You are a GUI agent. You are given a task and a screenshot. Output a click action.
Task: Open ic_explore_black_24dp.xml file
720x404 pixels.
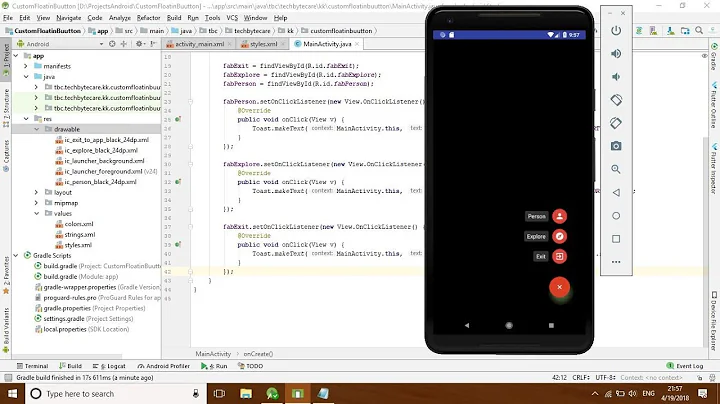coord(101,150)
